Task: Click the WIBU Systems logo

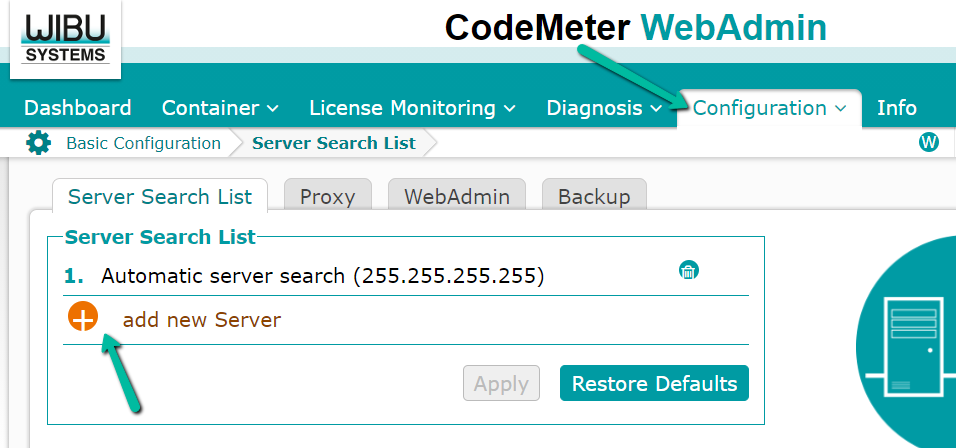Action: 66,39
